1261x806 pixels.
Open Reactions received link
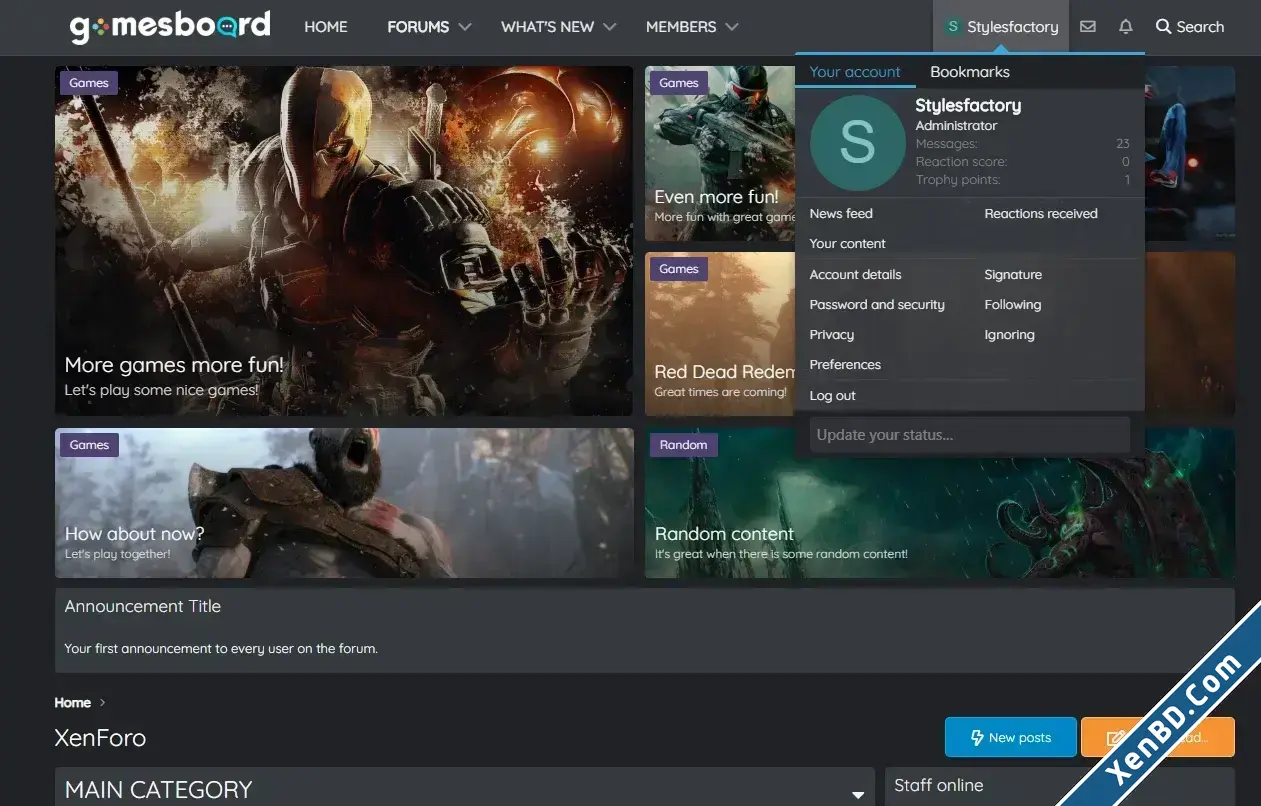pos(1041,214)
